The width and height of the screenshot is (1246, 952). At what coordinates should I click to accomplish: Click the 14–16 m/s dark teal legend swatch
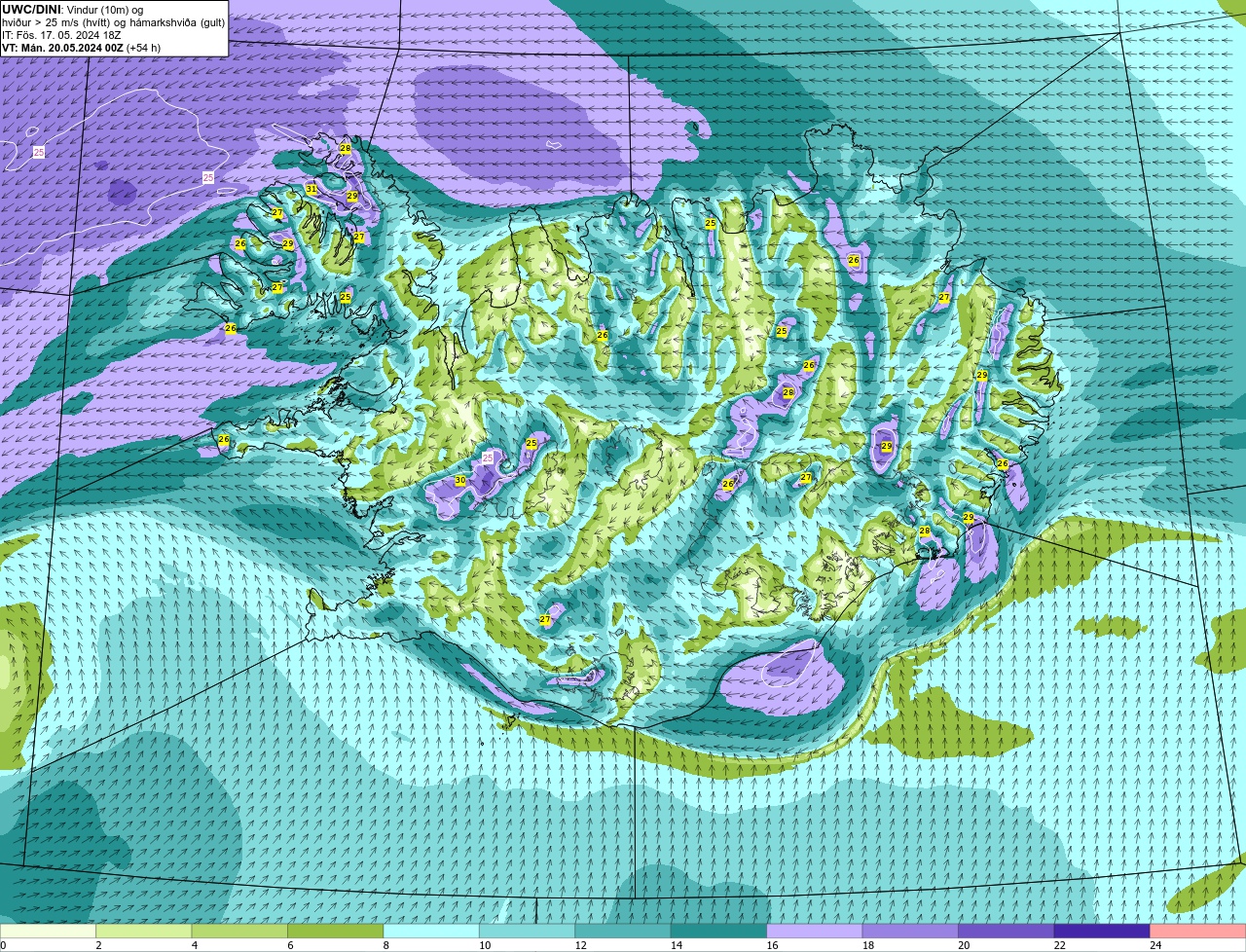[x=719, y=932]
